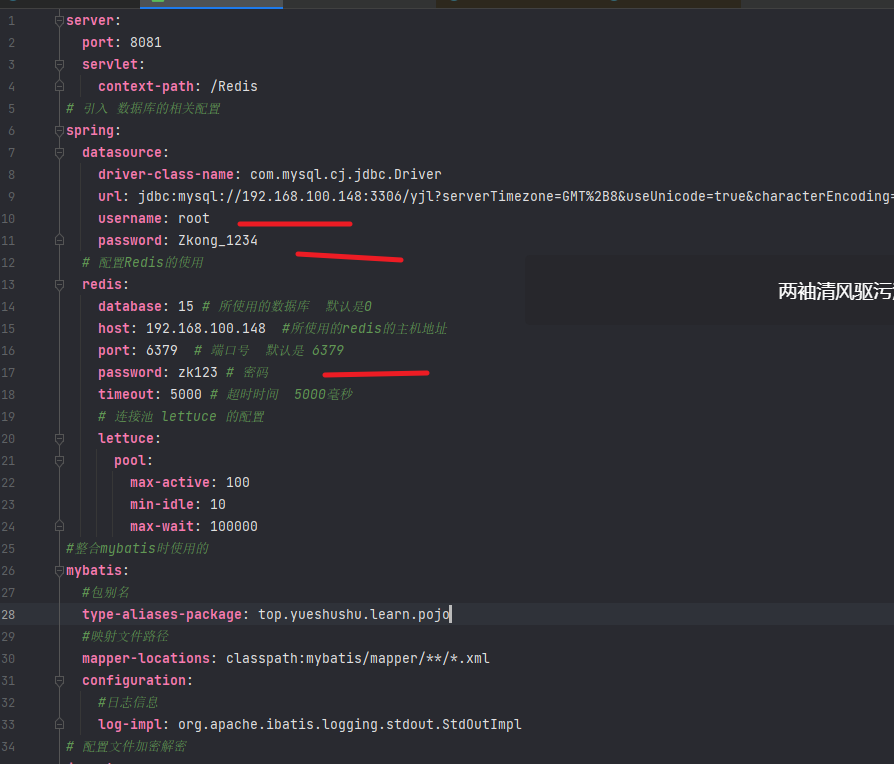
Task: Click the fold end marker at line 24
Action: (59, 526)
